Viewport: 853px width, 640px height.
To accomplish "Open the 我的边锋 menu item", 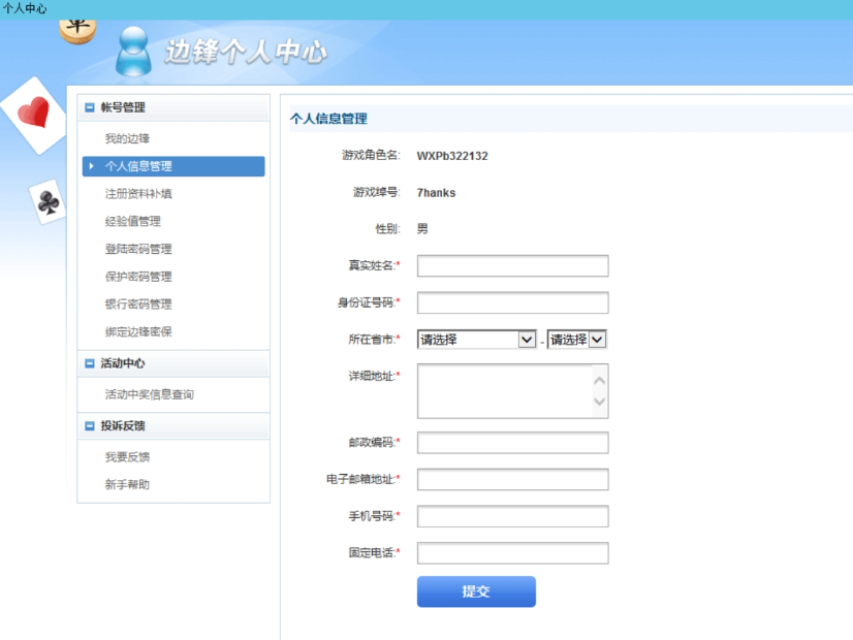I will click(127, 139).
